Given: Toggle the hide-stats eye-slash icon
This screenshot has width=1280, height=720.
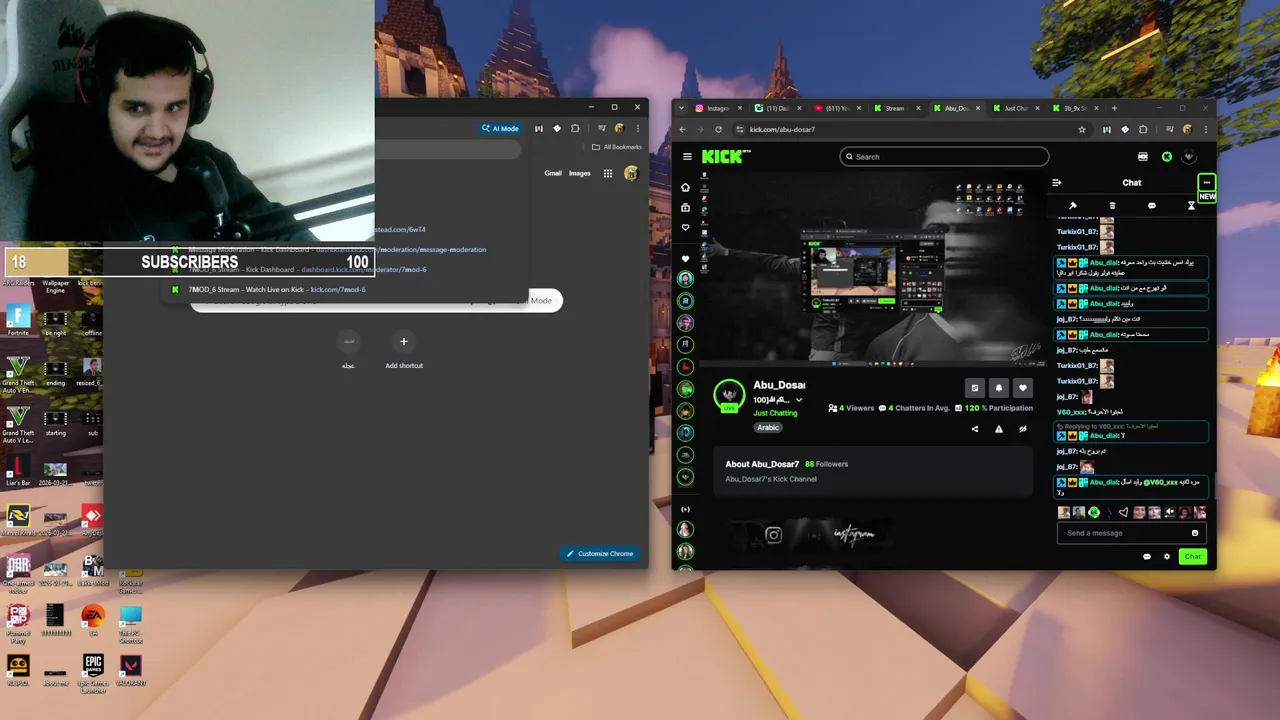Looking at the screenshot, I should [1022, 429].
